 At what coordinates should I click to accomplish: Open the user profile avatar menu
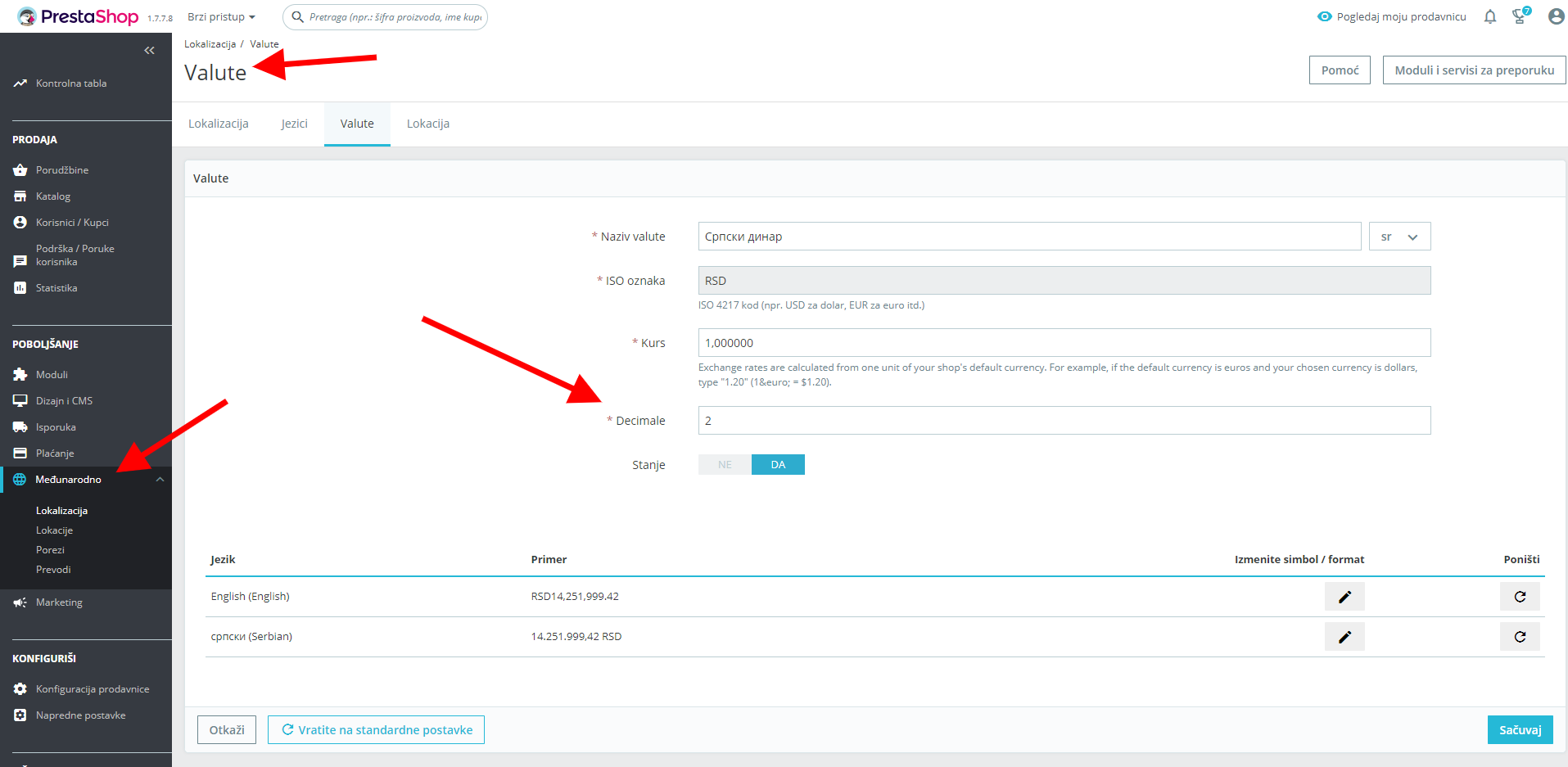1556,16
